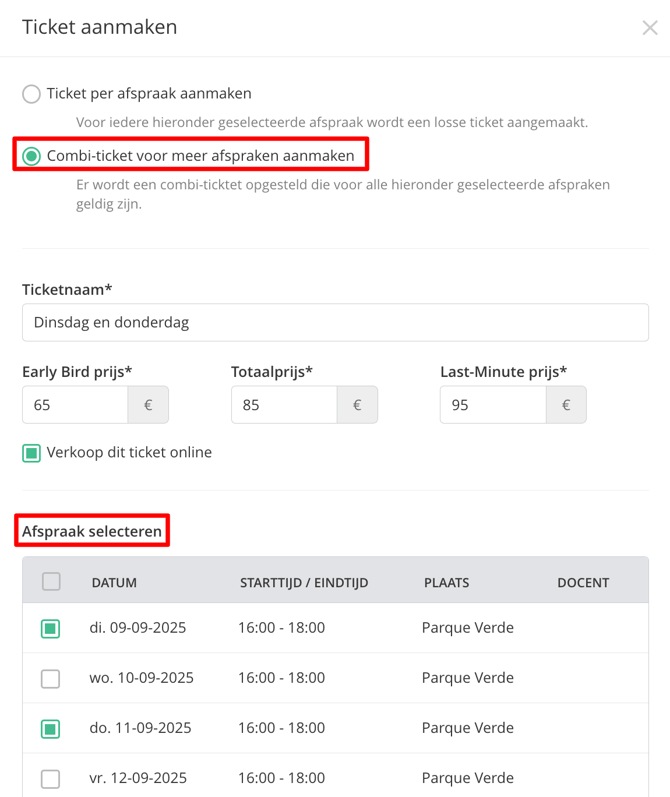Click the Last-Minute prijs field
670x797 pixels.
pos(493,405)
